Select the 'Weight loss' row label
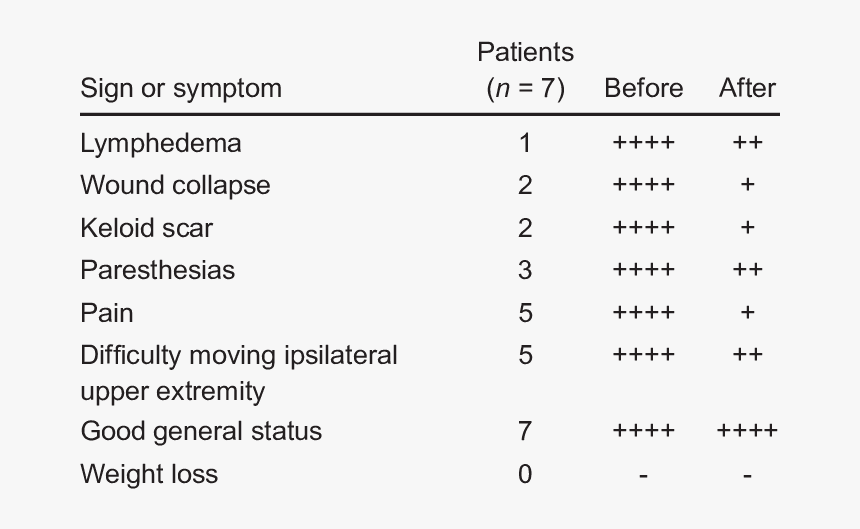This screenshot has width=860, height=529. tap(149, 474)
